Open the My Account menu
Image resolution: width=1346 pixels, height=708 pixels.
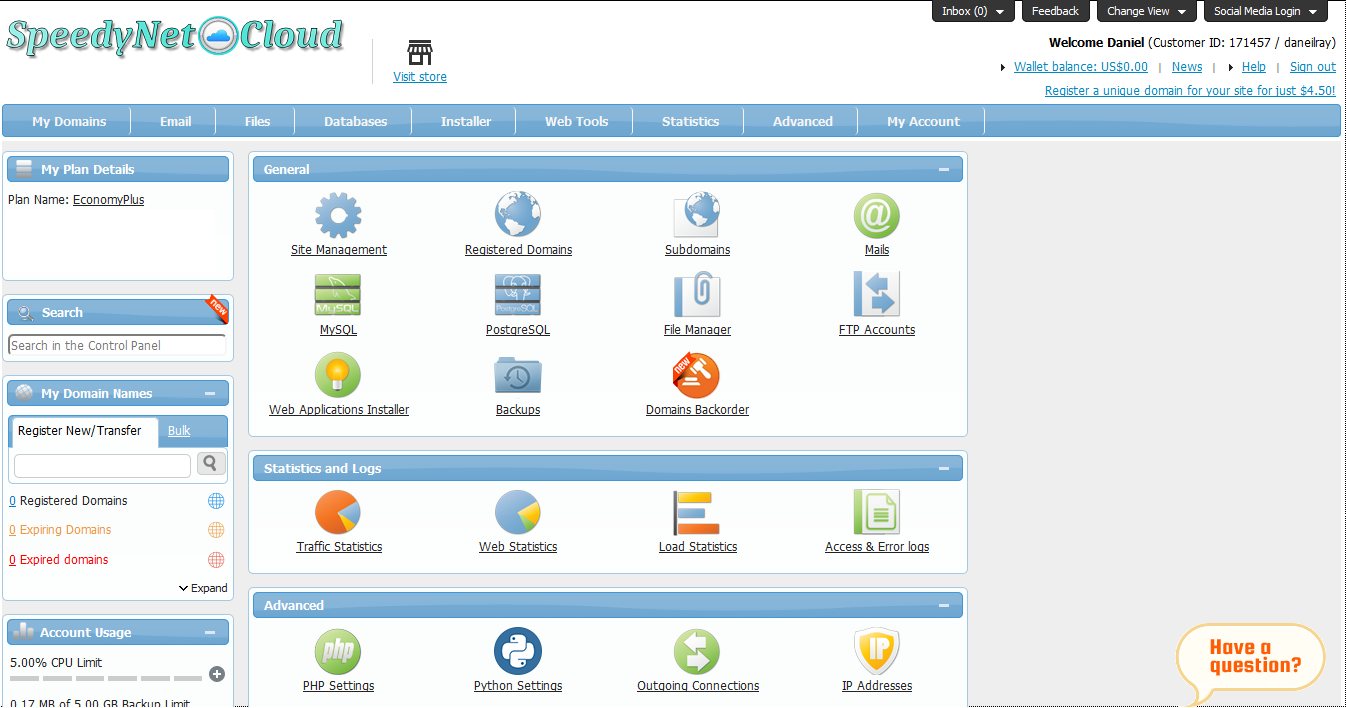[923, 121]
